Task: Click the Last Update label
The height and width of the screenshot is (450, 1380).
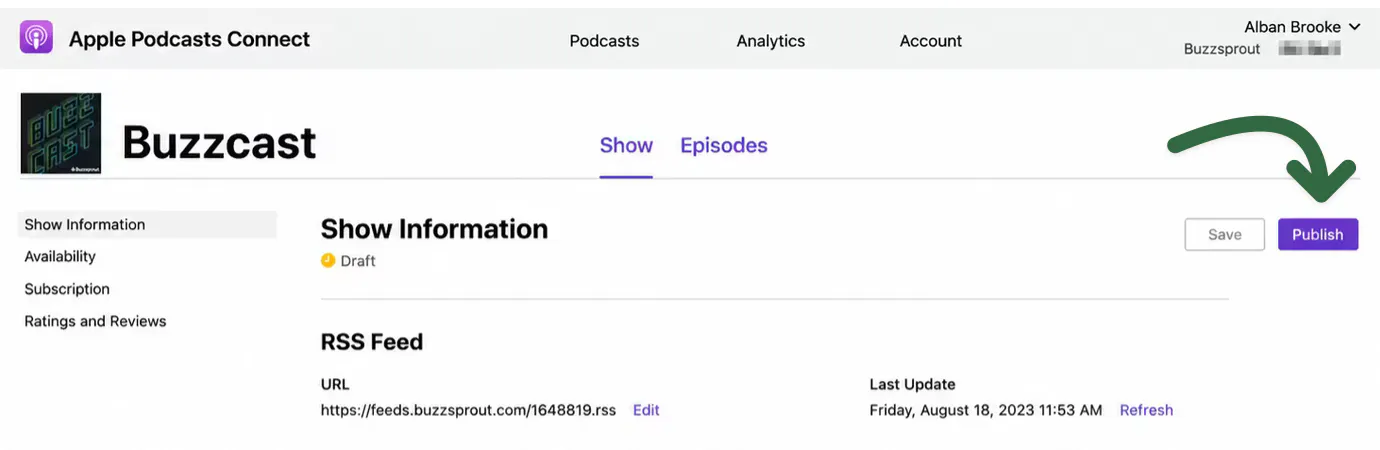Action: coord(912,384)
